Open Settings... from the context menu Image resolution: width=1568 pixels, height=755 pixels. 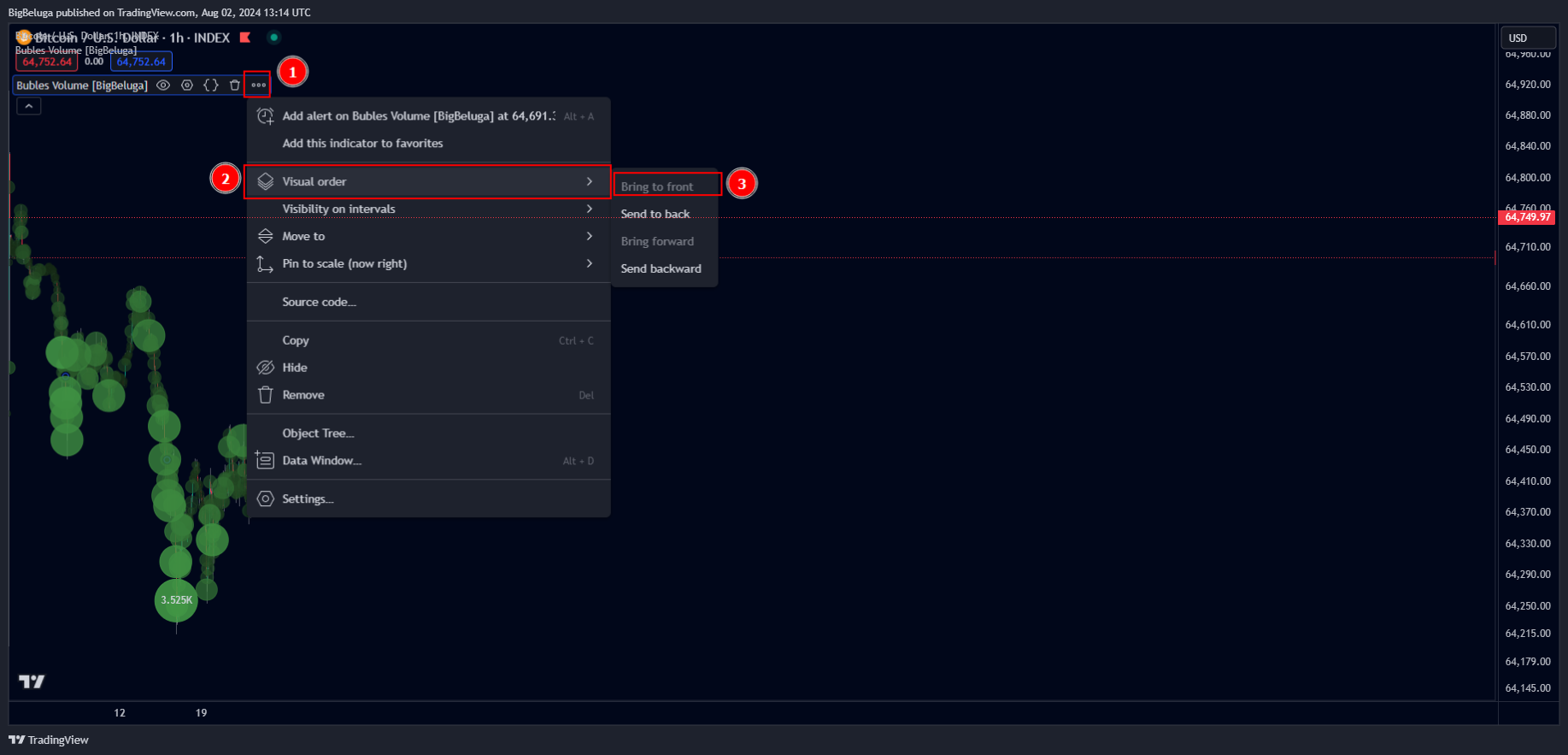(308, 499)
